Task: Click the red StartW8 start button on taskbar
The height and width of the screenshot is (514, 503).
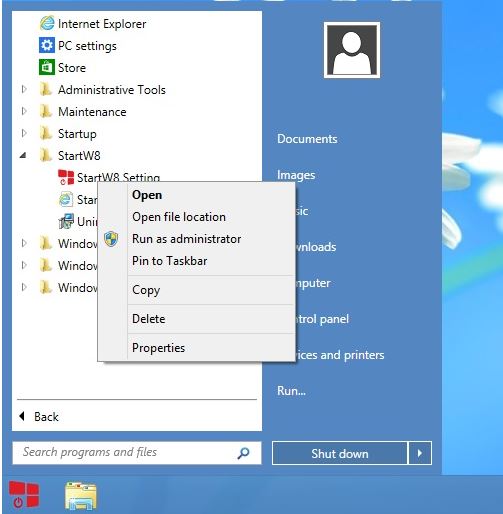Action: (x=24, y=494)
